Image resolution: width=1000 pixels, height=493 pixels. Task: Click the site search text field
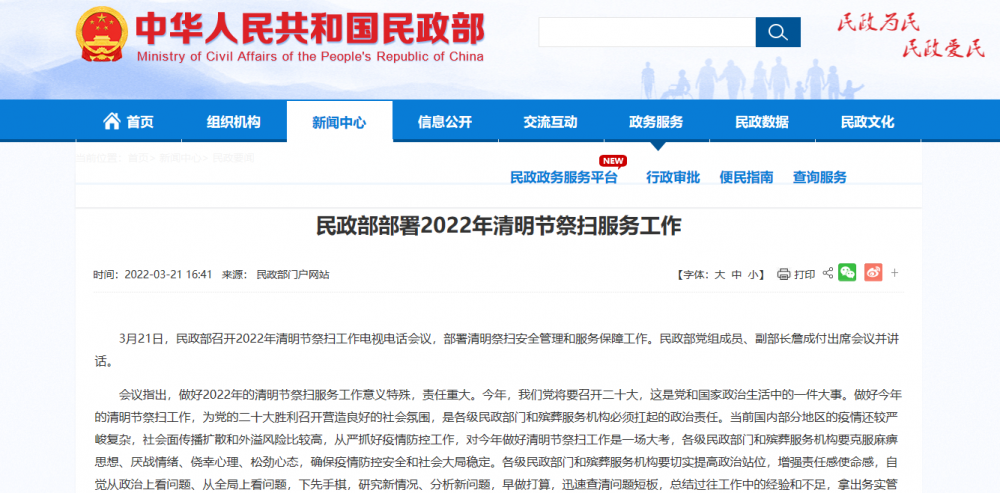click(646, 32)
